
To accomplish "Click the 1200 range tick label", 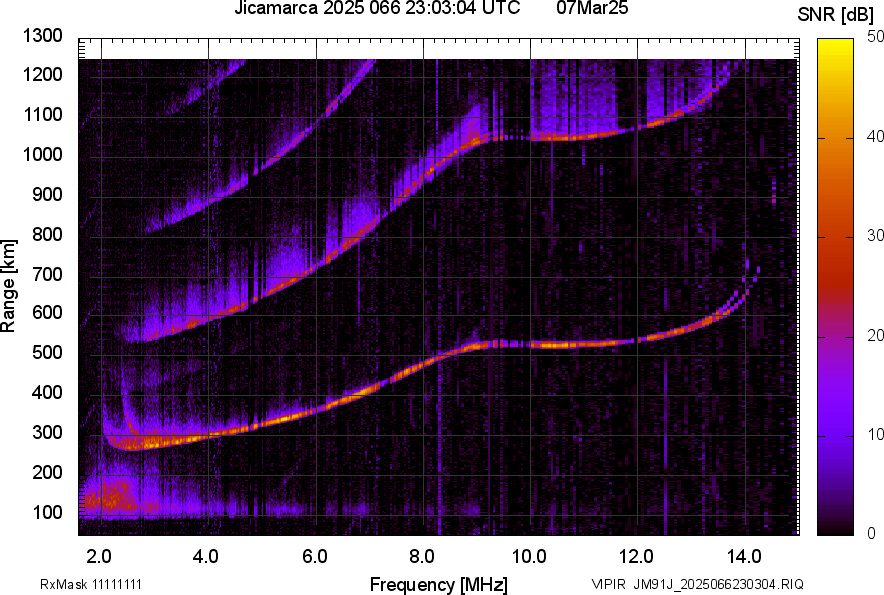I will [x=42, y=74].
